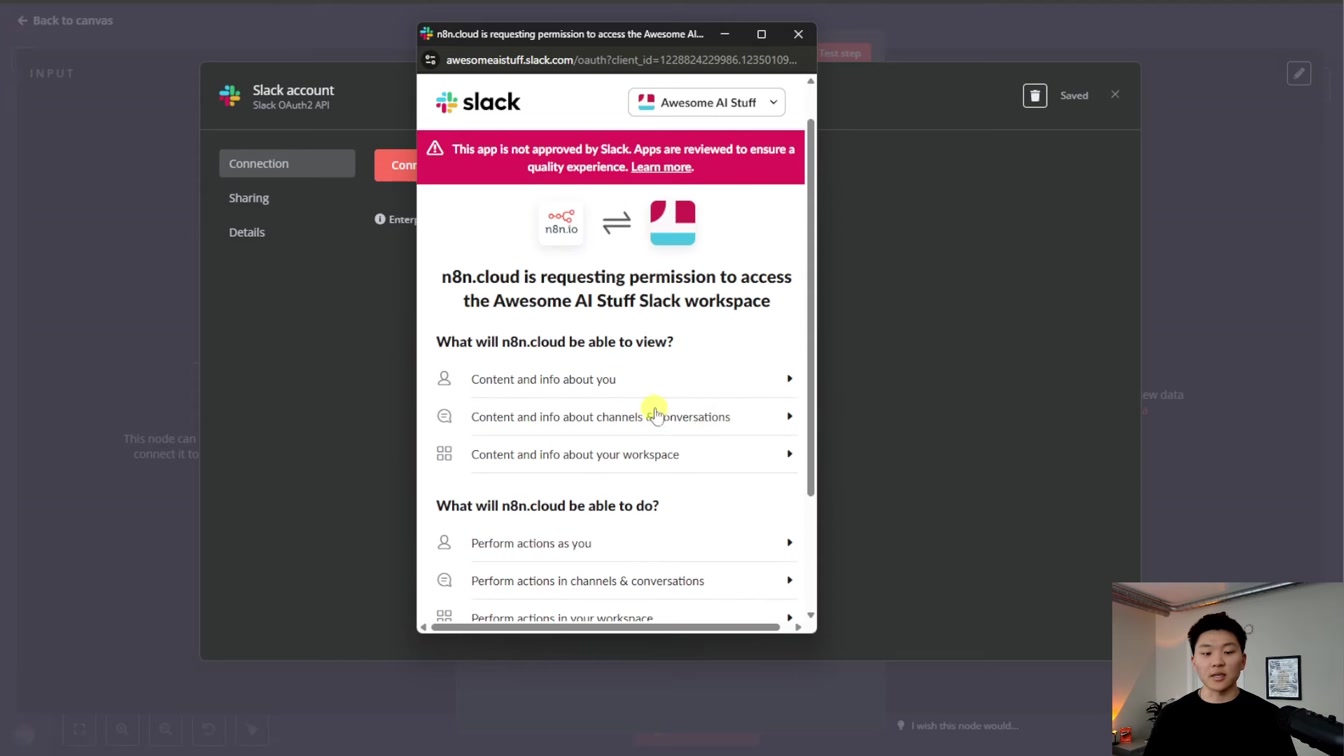Click chat icon beside 'Content and info about channels'
Viewport: 1344px width, 756px height.
point(444,416)
